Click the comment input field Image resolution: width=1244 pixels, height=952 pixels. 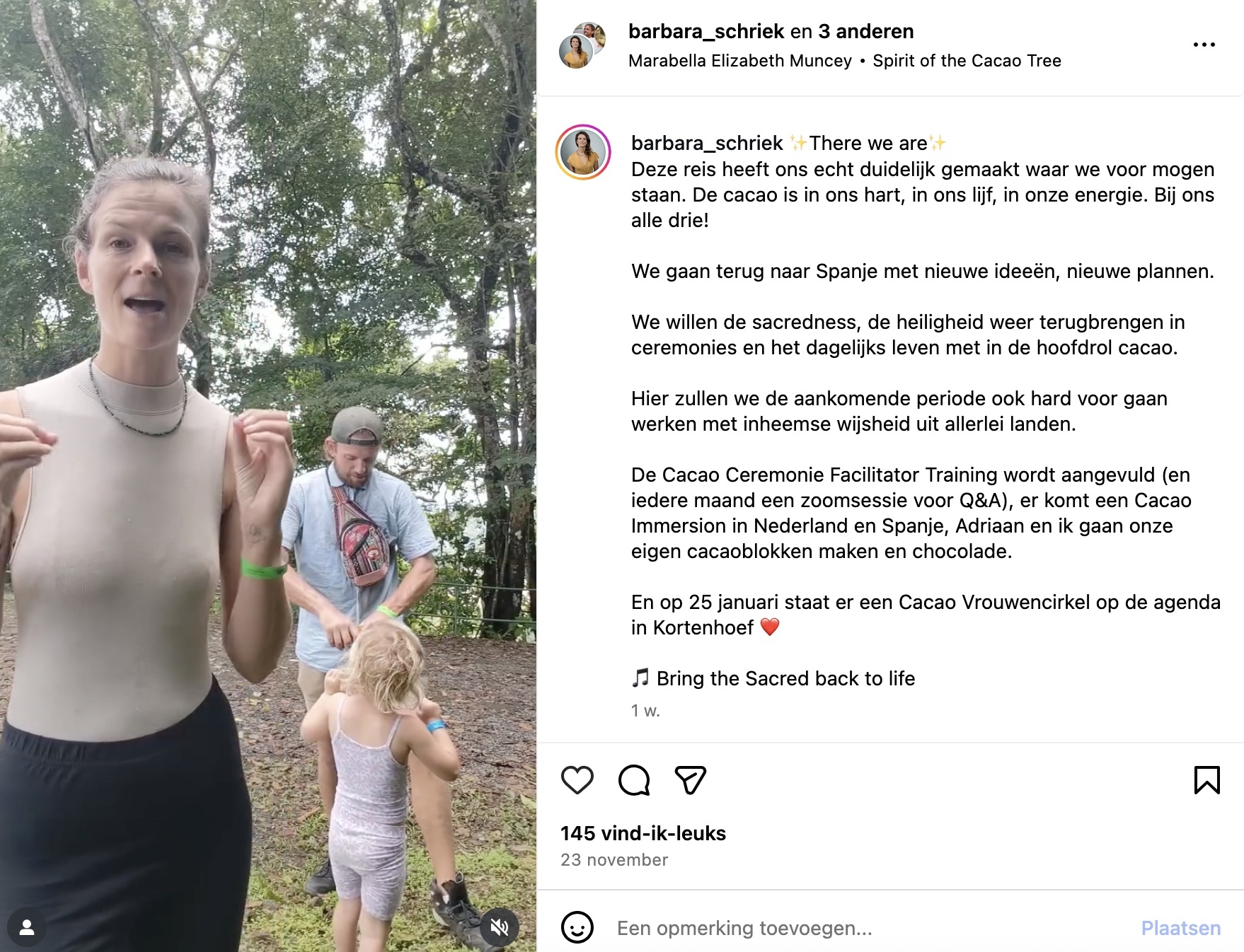click(x=870, y=928)
